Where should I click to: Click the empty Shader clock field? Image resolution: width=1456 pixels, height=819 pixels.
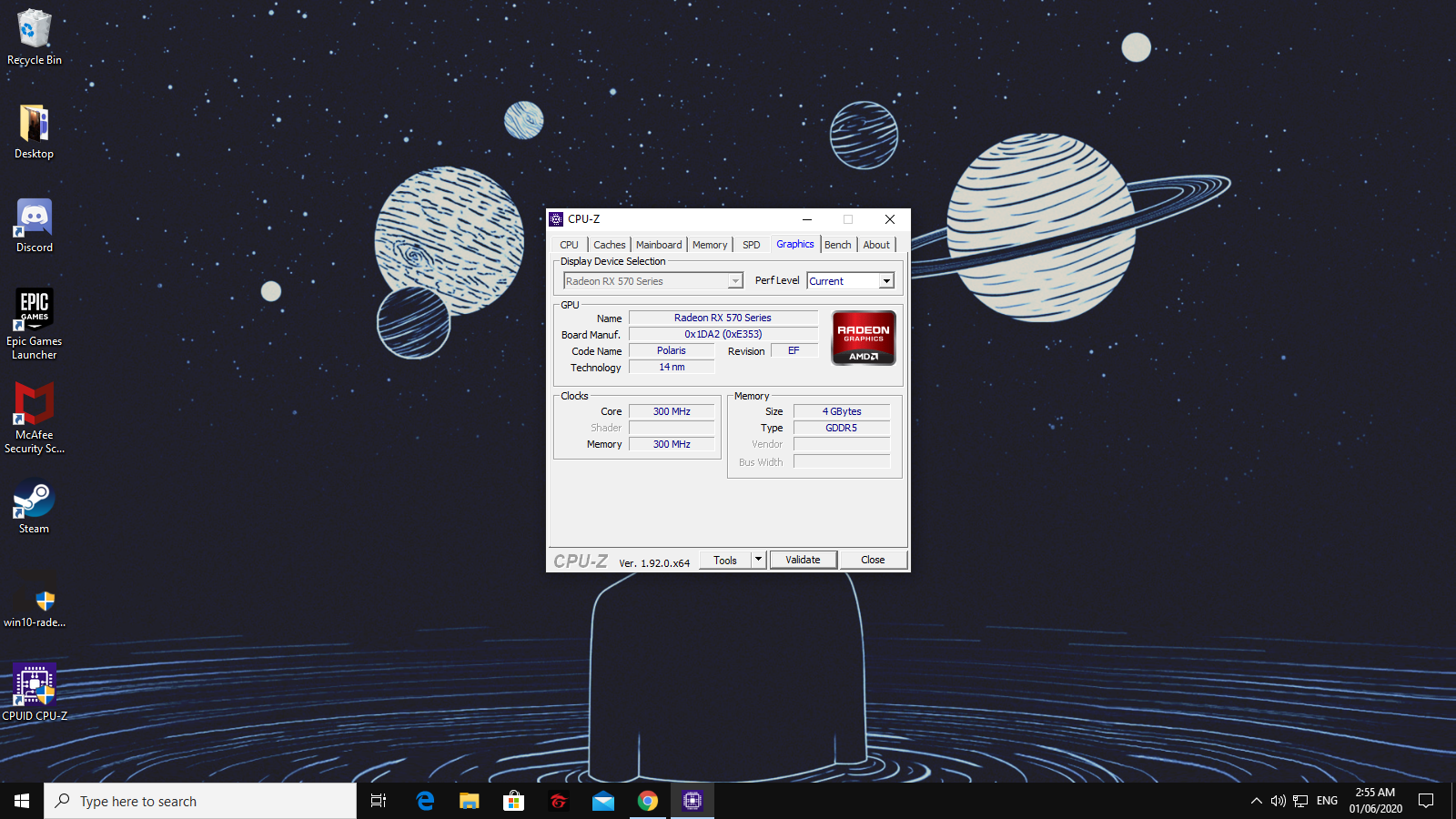click(x=672, y=428)
